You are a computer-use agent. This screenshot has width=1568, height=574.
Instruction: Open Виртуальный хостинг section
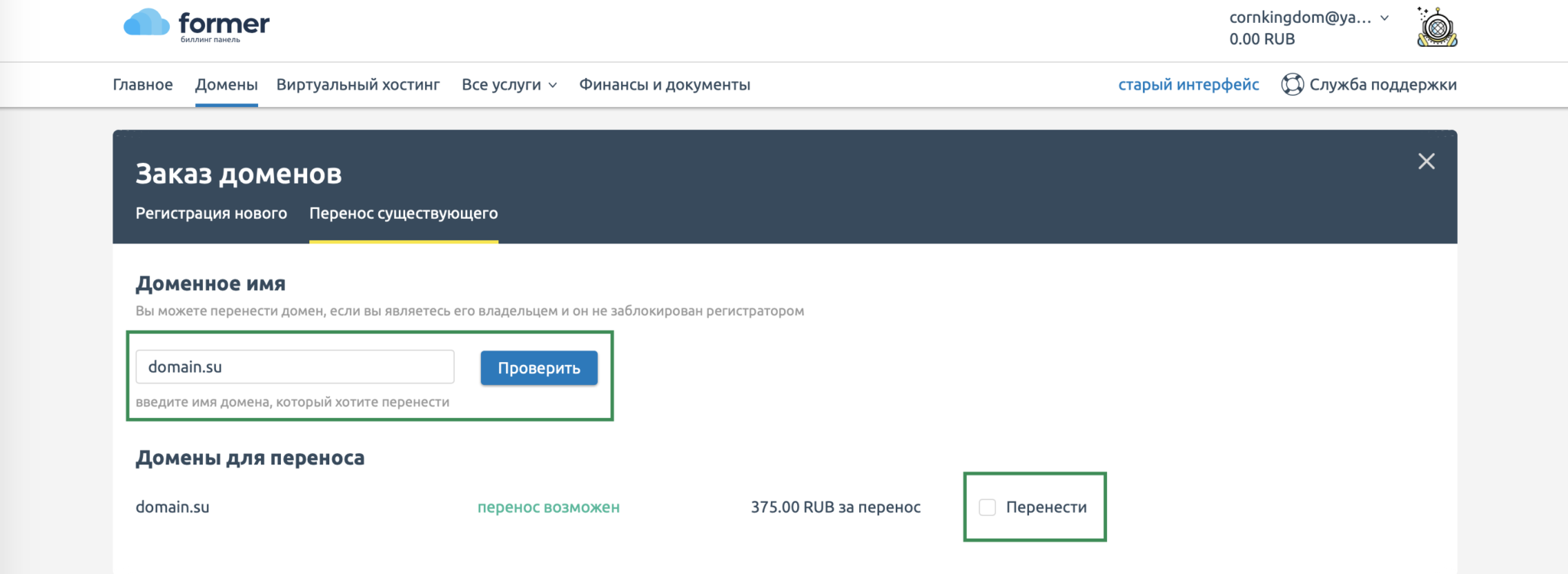[x=358, y=85]
